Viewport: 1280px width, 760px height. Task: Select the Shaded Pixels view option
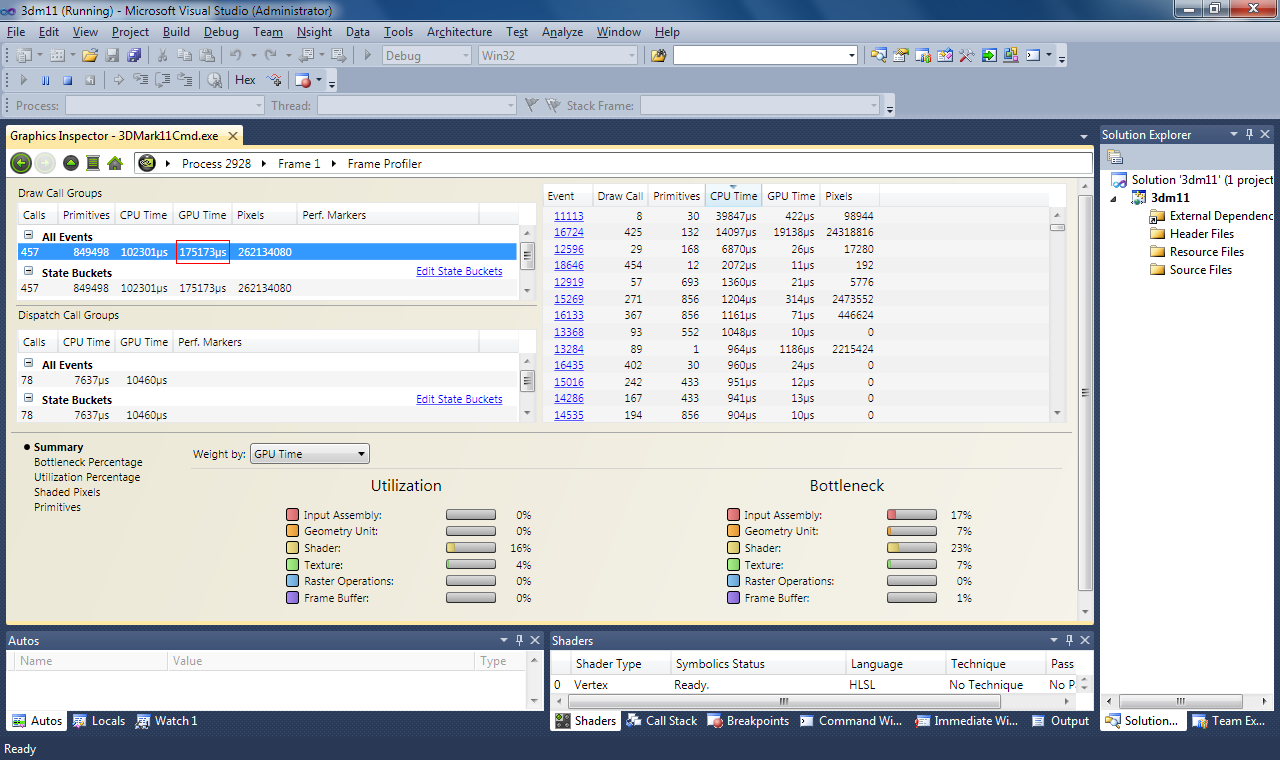point(67,492)
